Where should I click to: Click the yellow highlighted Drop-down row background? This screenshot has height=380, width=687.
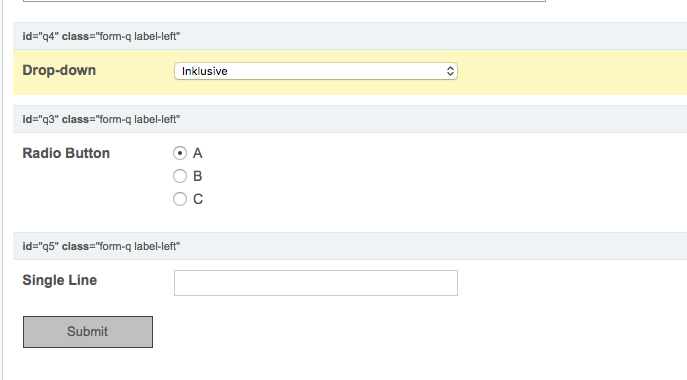[x=570, y=72]
